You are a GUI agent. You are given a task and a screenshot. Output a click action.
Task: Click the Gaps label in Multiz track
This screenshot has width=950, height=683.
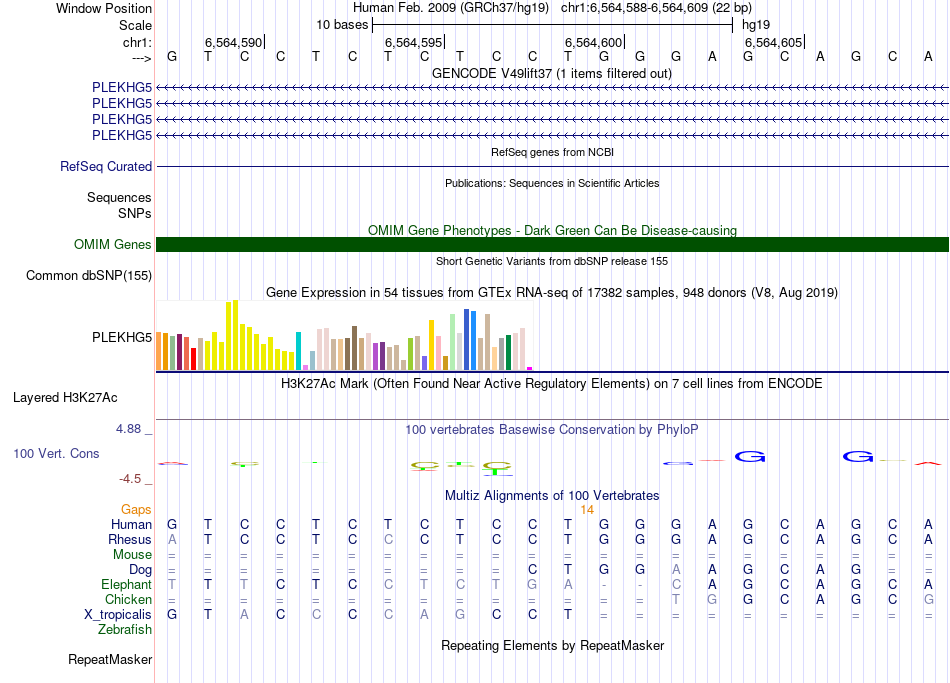pyautogui.click(x=136, y=510)
